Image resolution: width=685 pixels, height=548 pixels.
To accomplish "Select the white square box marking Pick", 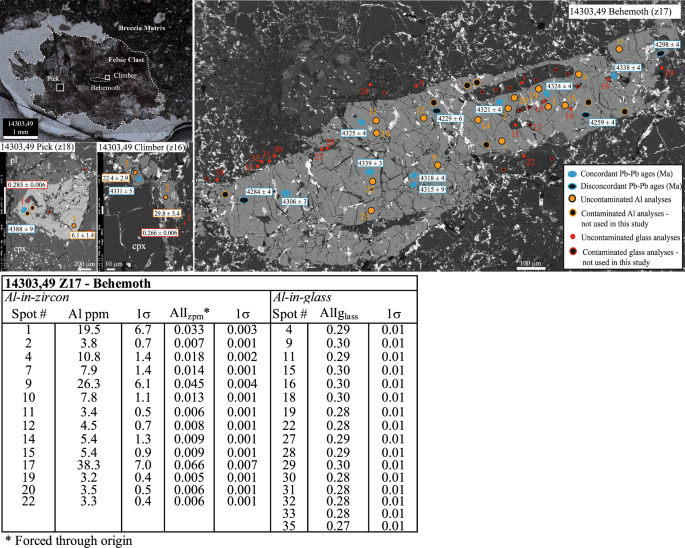I will 60,87.
